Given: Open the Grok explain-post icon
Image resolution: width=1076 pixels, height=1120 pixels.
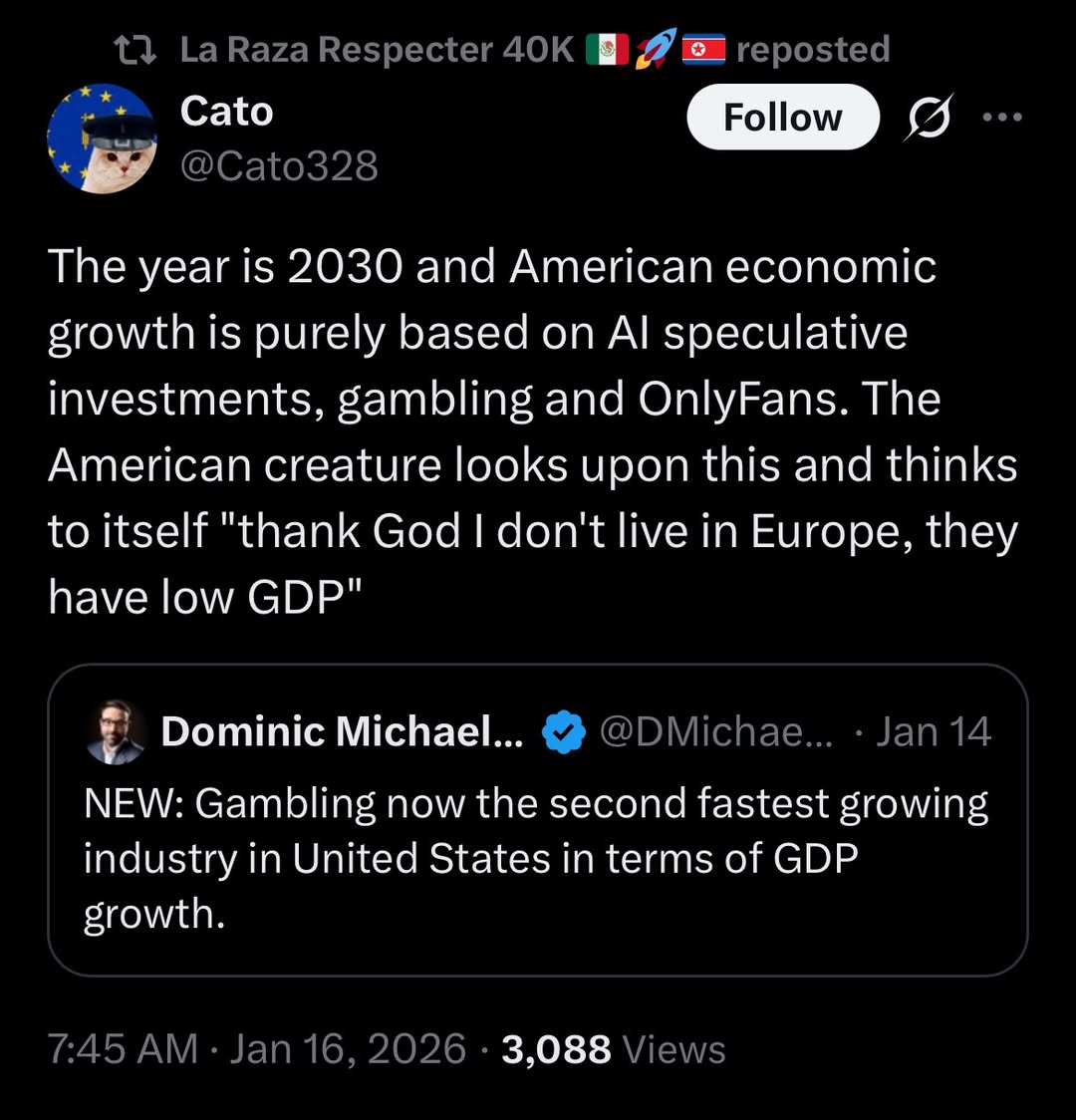Looking at the screenshot, I should (x=929, y=118).
